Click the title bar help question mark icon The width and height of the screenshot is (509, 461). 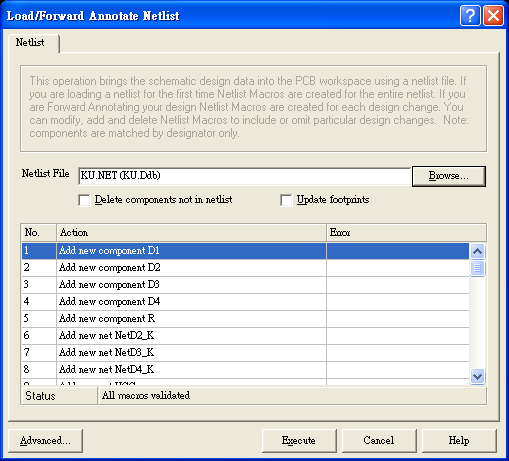tap(470, 16)
